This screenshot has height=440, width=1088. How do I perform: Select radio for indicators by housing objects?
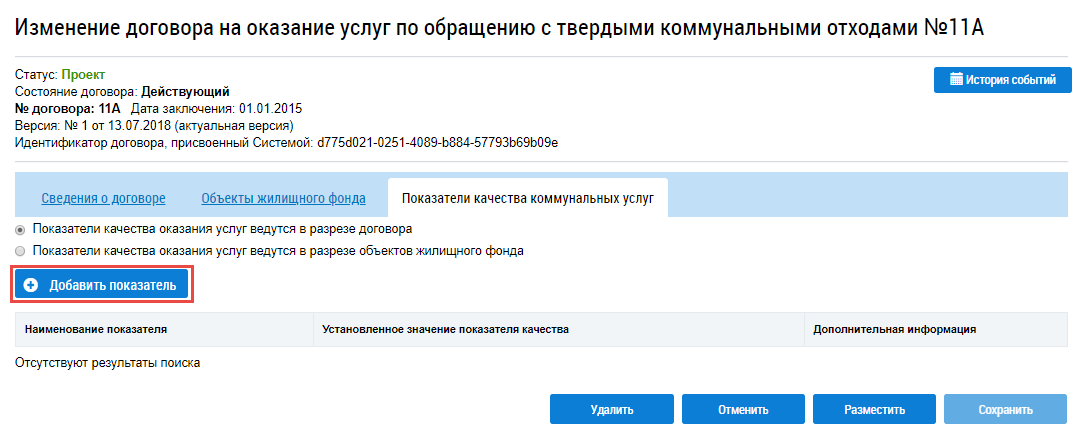pyautogui.click(x=20, y=251)
